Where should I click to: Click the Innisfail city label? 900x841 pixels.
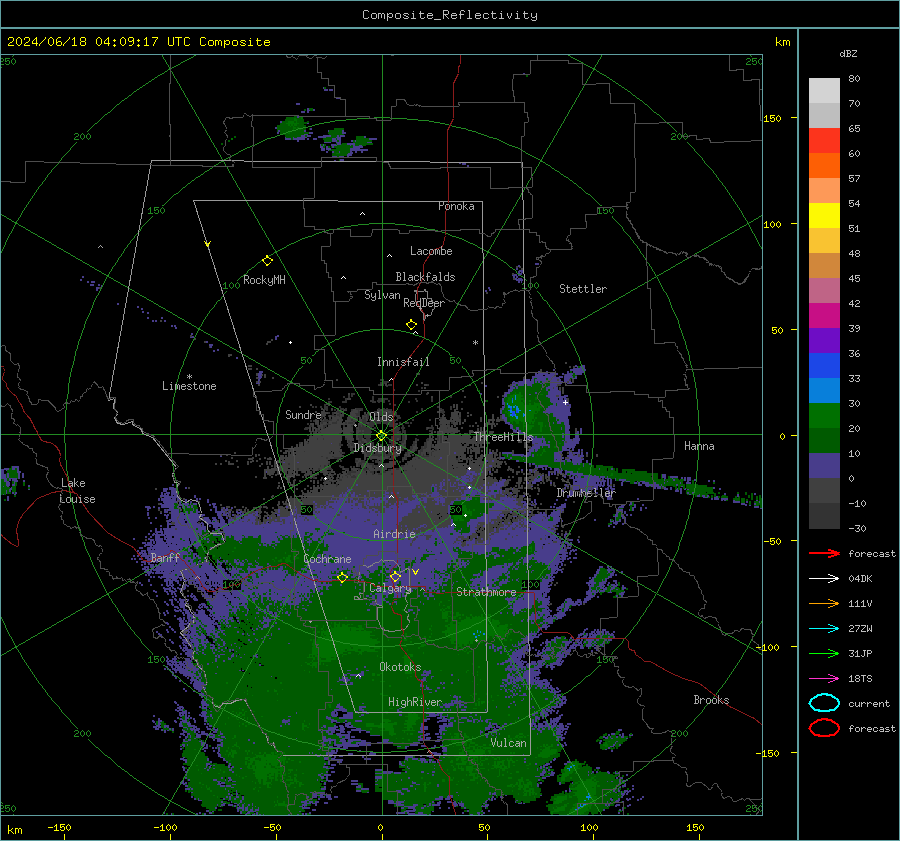point(403,362)
